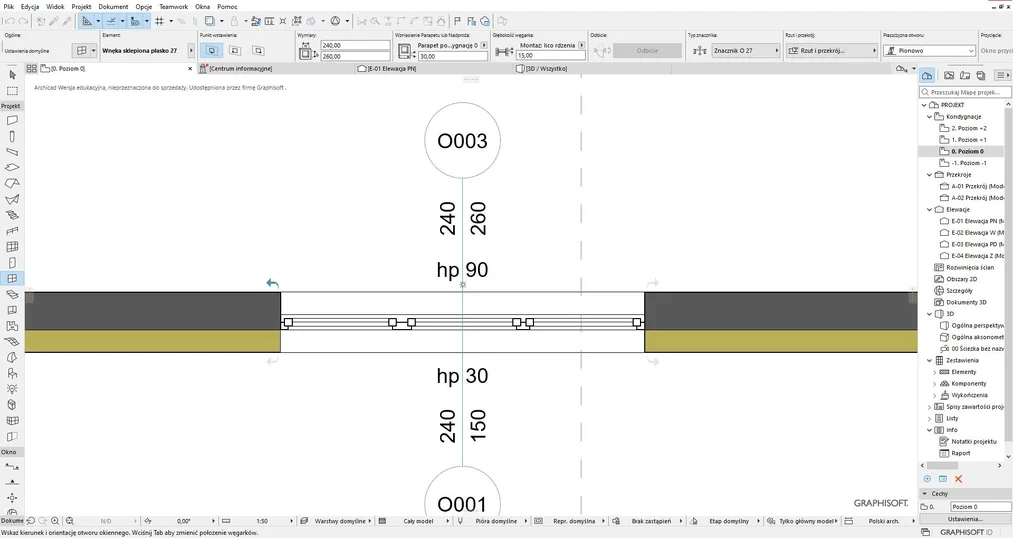Image resolution: width=1013 pixels, height=538 pixels.
Task: Select 1. Poziom +1 in navigator
Action: (968, 140)
